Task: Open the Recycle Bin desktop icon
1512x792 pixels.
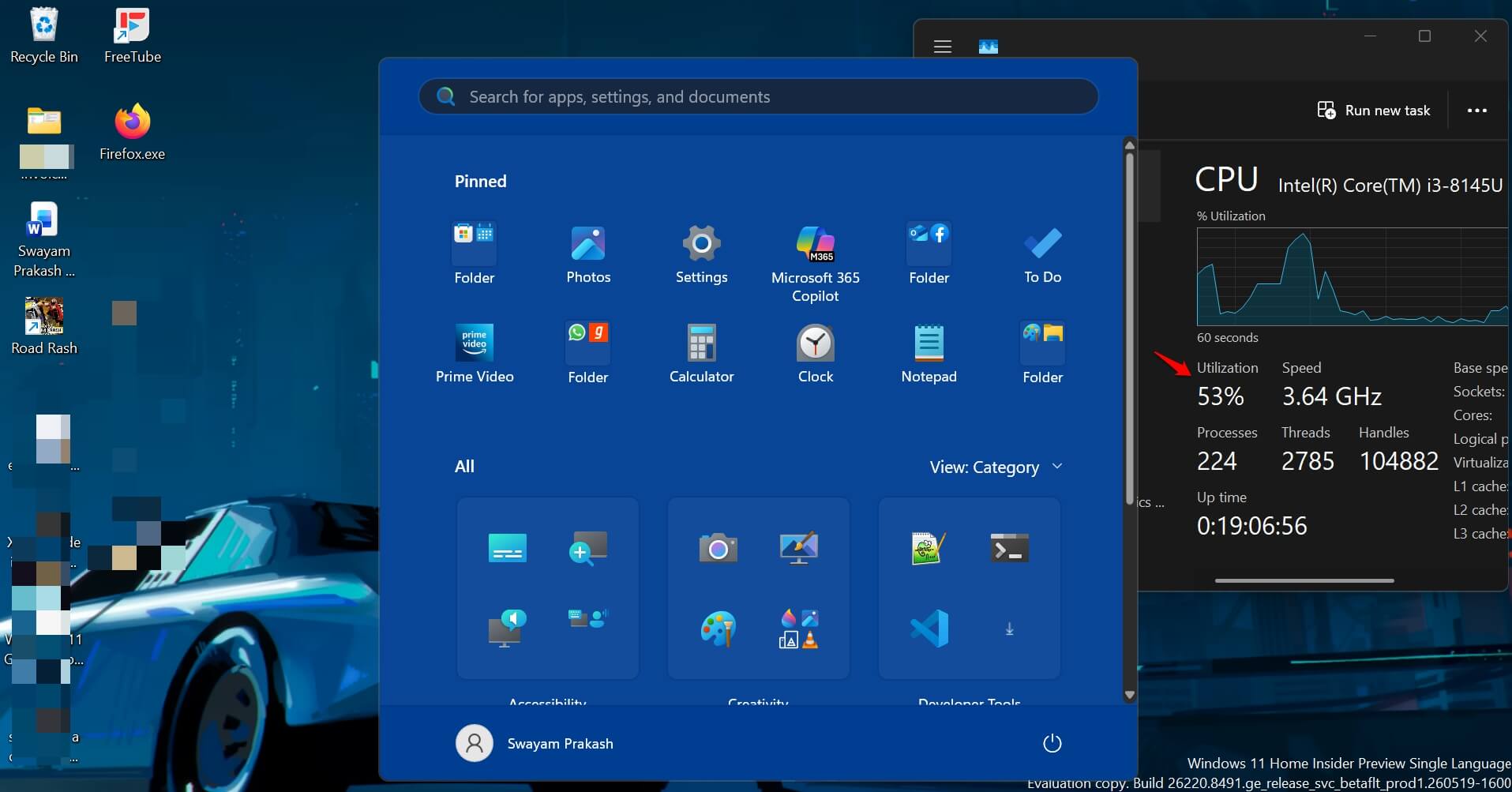Action: (x=44, y=36)
